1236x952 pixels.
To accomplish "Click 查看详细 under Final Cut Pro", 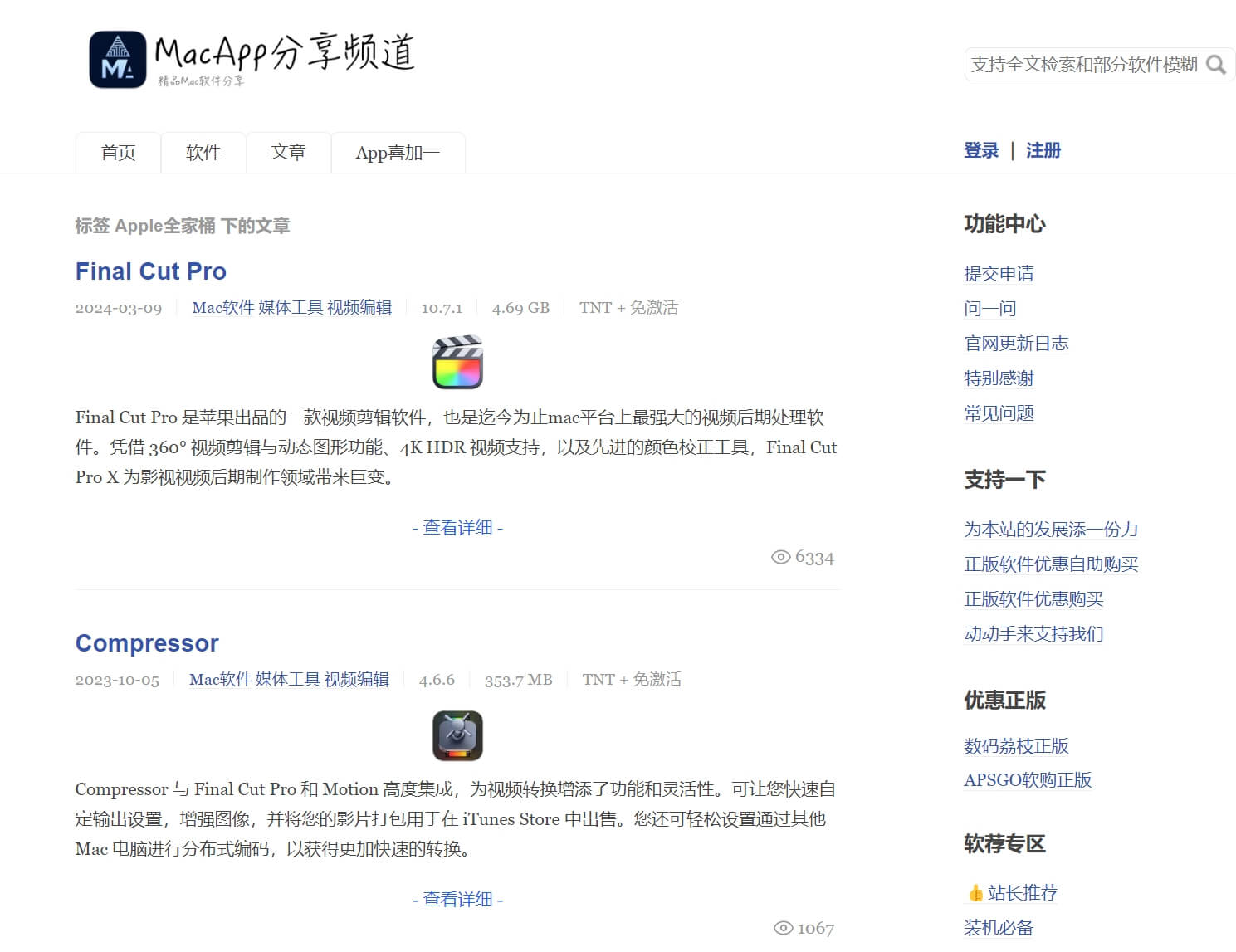I will 458,527.
